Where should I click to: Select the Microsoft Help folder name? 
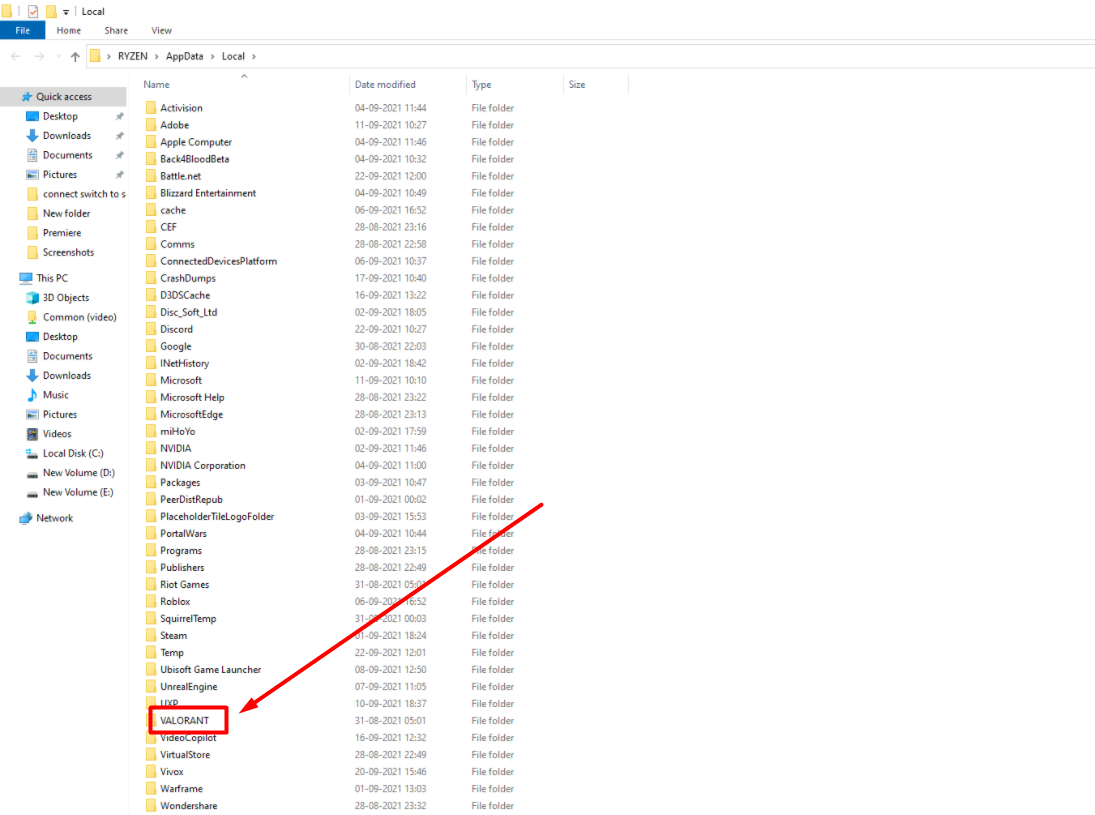[192, 397]
